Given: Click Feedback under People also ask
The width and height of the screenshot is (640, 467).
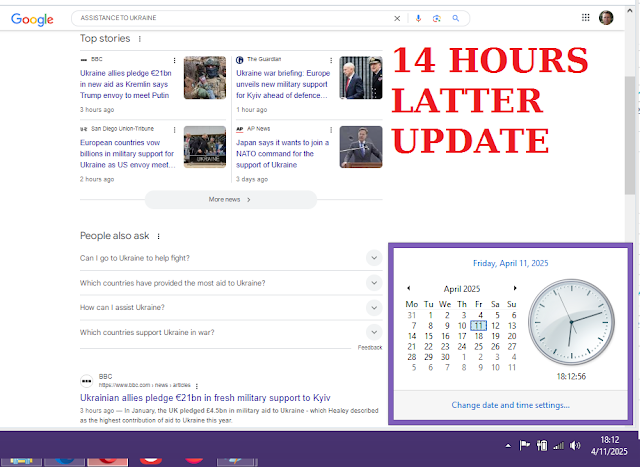Looking at the screenshot, I should click(370, 348).
